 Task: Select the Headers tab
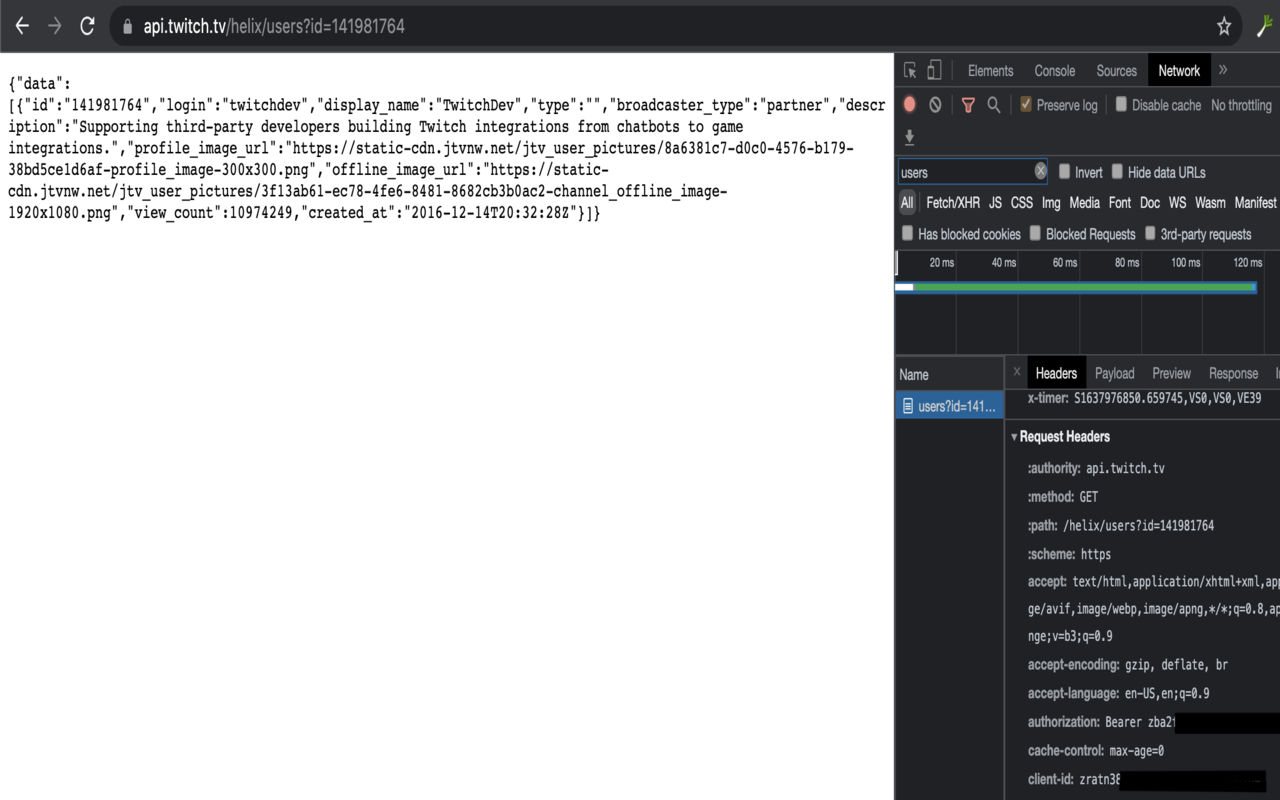point(1056,373)
